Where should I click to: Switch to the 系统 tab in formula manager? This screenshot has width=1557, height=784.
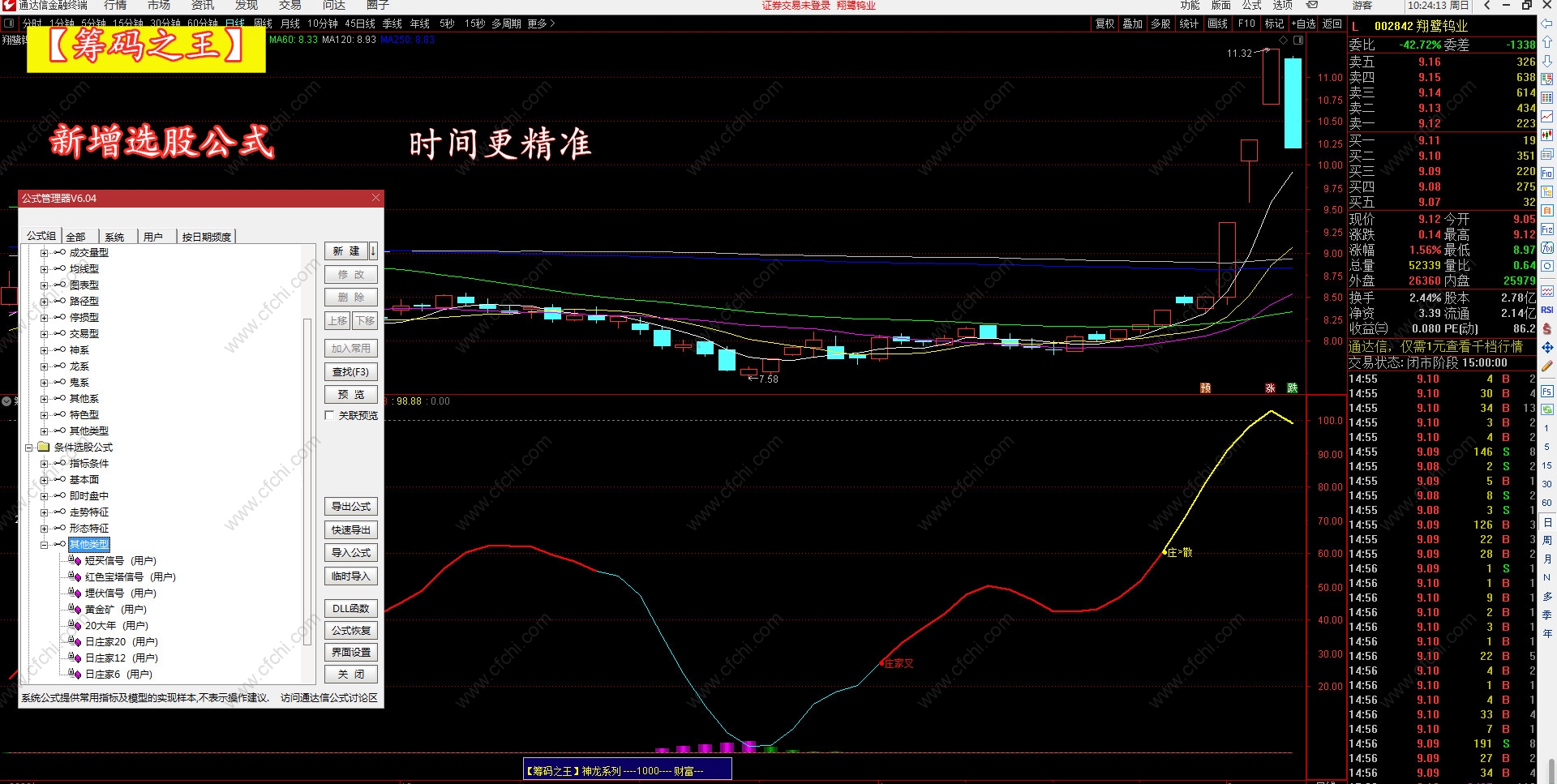pos(115,237)
